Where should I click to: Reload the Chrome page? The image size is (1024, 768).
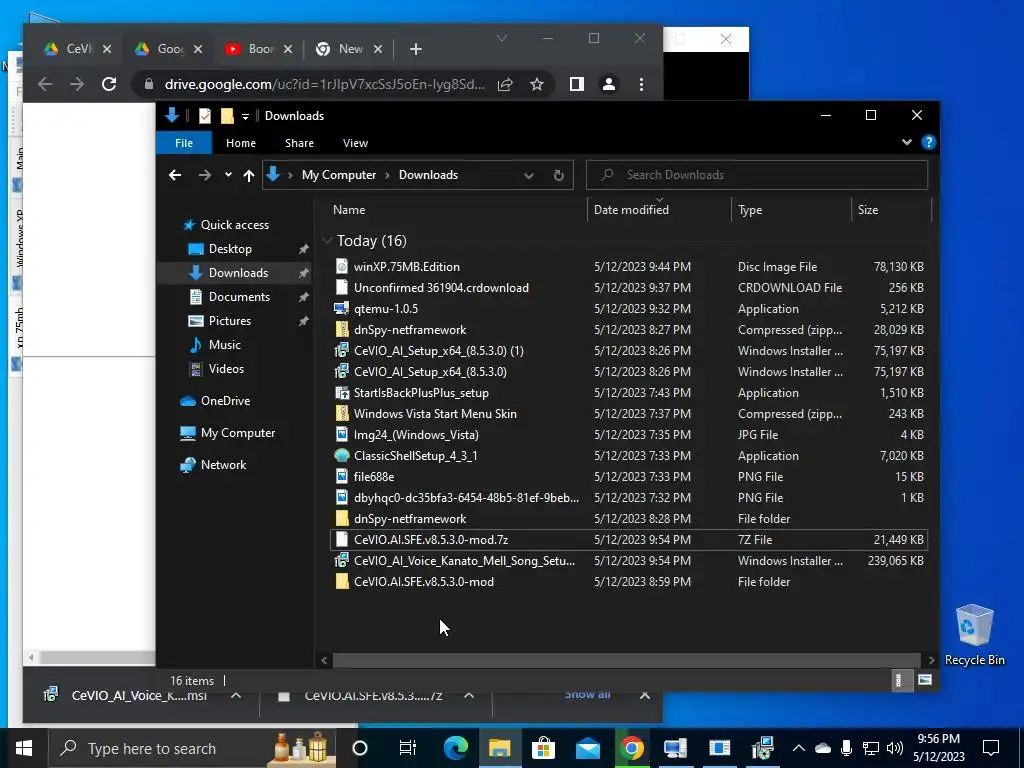tap(109, 84)
